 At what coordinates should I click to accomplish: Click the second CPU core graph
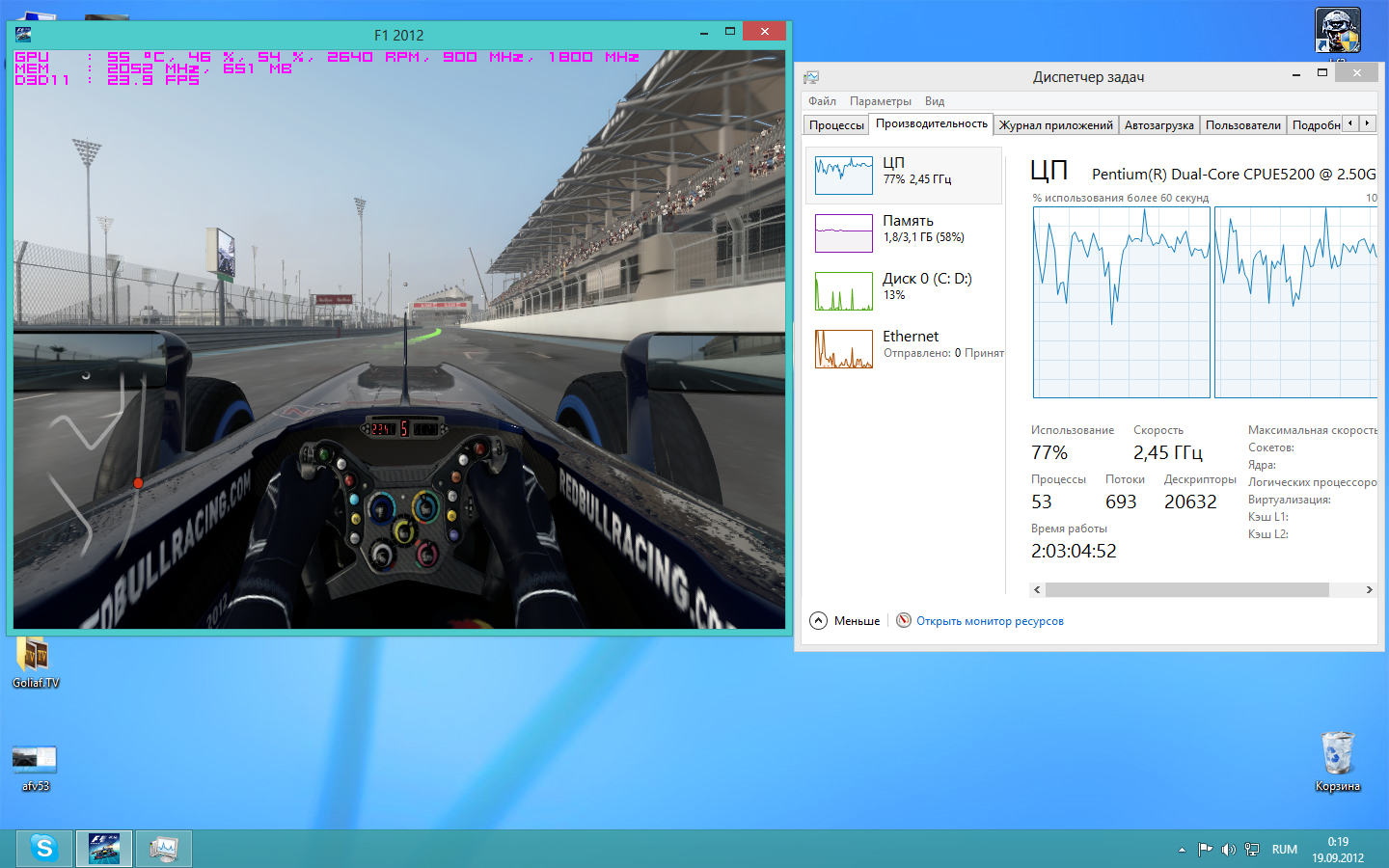coord(1295,302)
